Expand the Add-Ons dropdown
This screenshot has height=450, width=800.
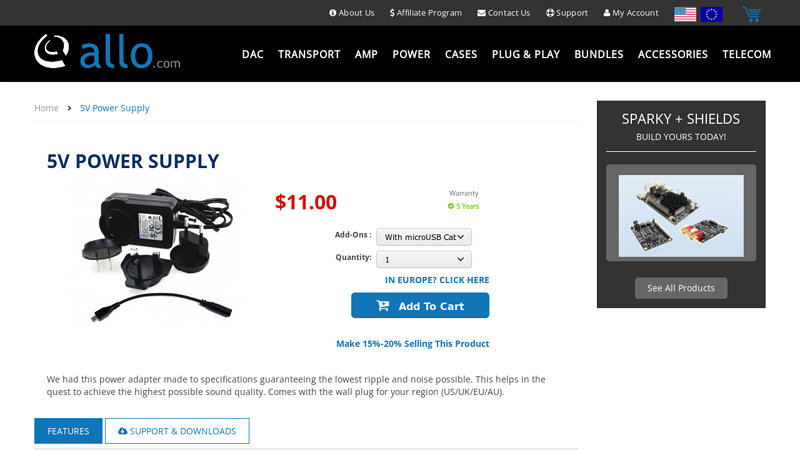tap(424, 237)
